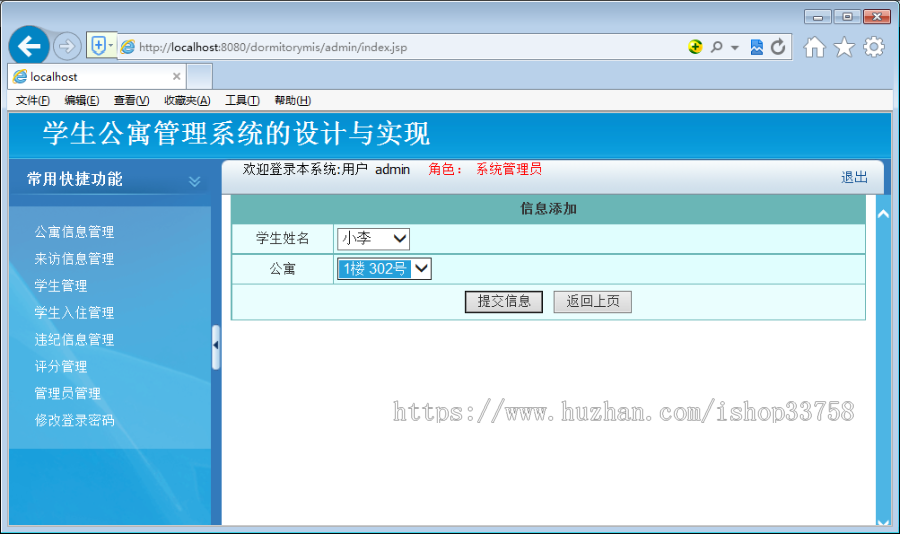This screenshot has width=900, height=534.
Task: Click the 学生姓名 field label
Action: pos(282,239)
